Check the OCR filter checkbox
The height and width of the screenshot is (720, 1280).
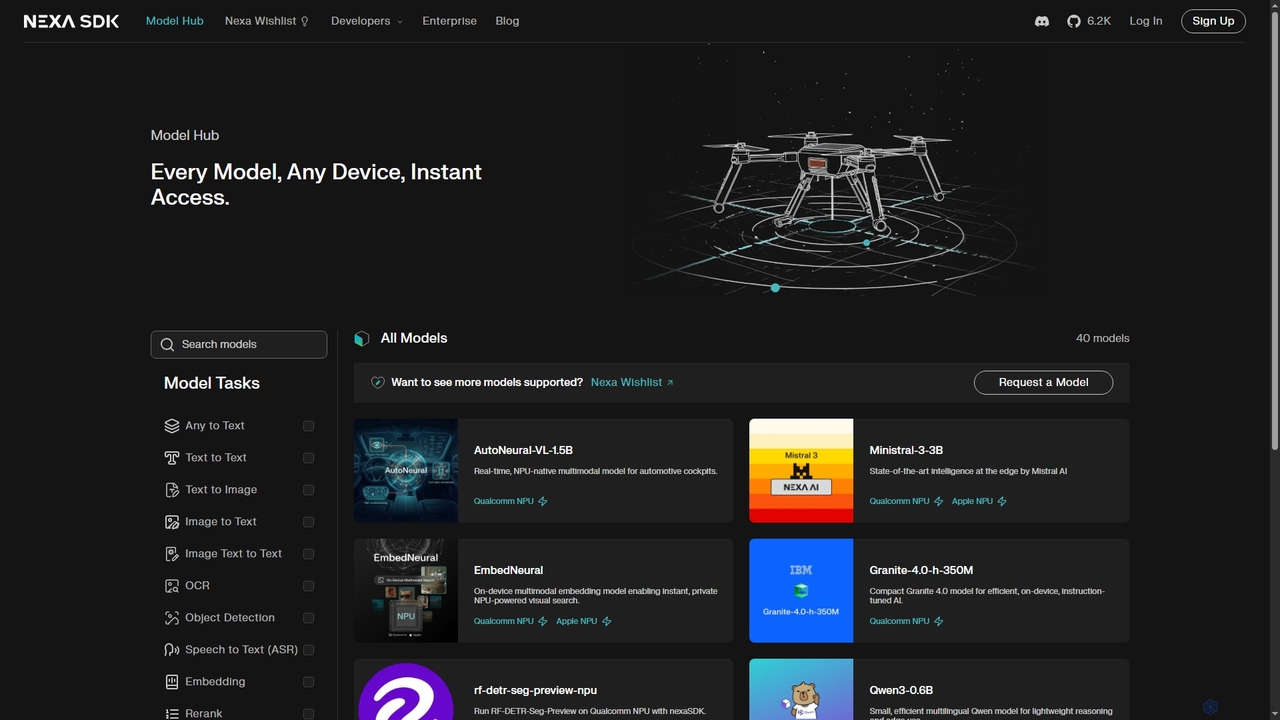pyautogui.click(x=309, y=586)
